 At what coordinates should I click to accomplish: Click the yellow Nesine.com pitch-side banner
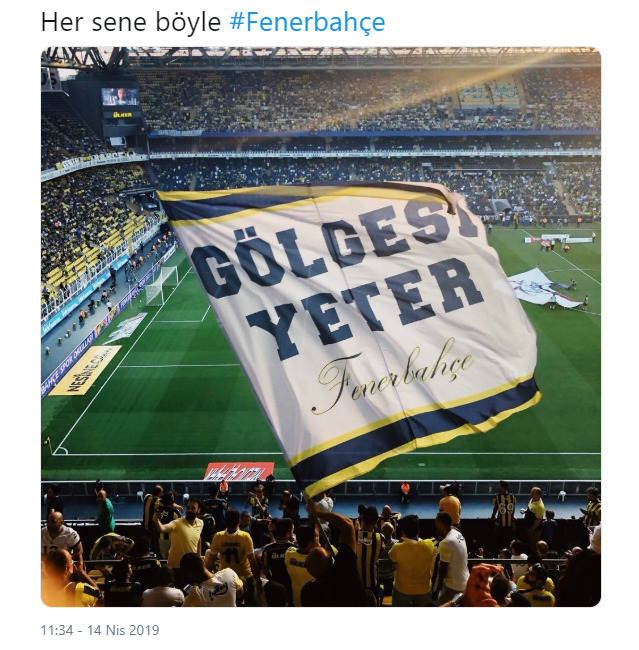tap(85, 370)
